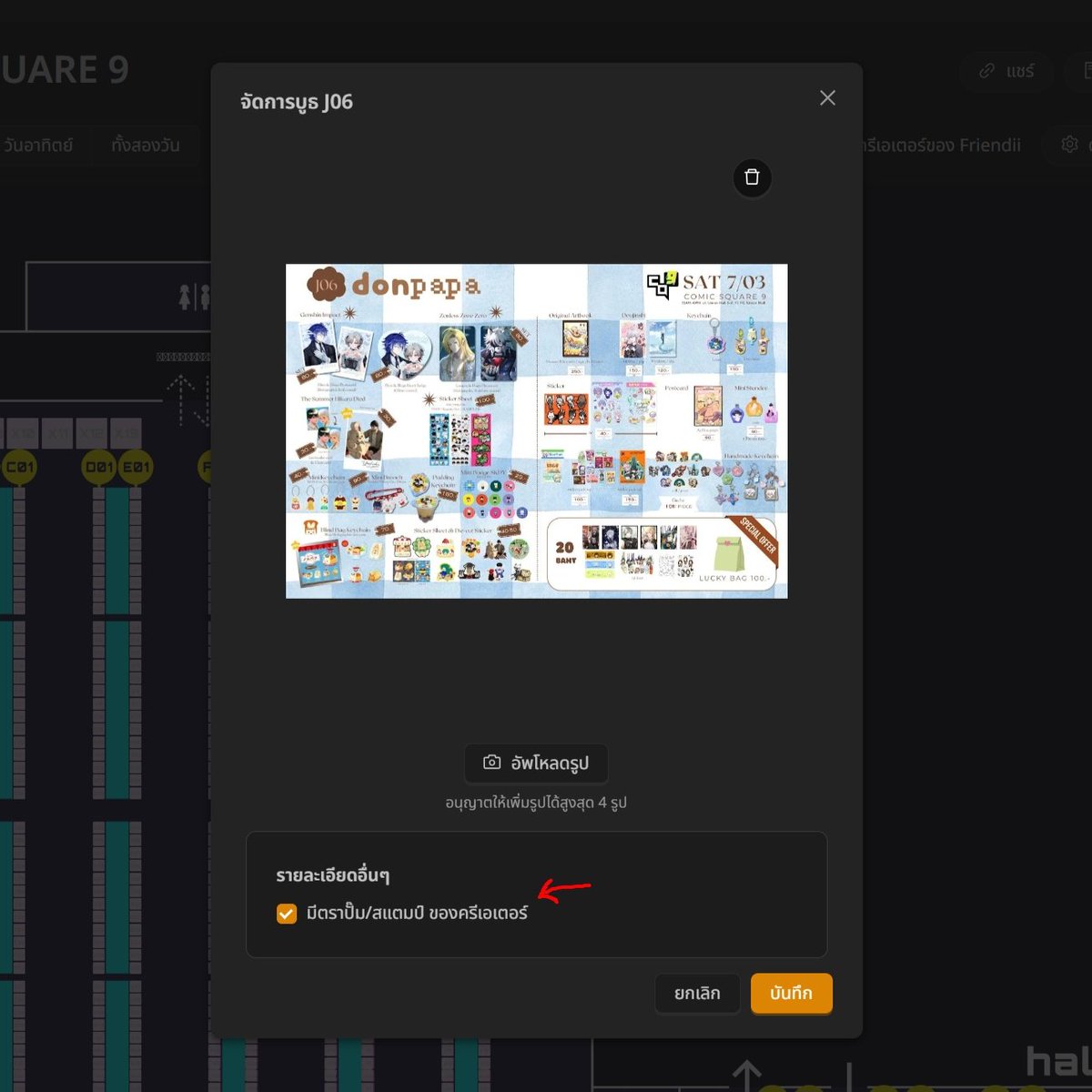Open settings gear icon in background page
This screenshot has width=1092, height=1092.
[x=1070, y=145]
